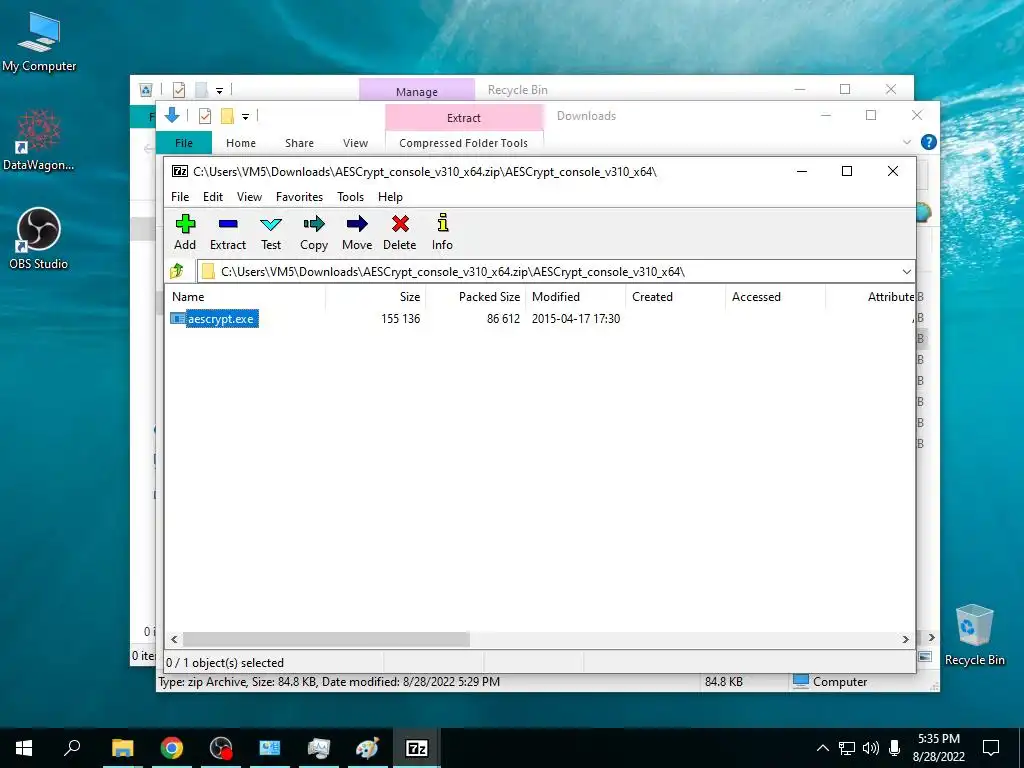Image resolution: width=1024 pixels, height=768 pixels.
Task: Open the Downloads quick access toolbar dropdown
Action: pos(246,117)
